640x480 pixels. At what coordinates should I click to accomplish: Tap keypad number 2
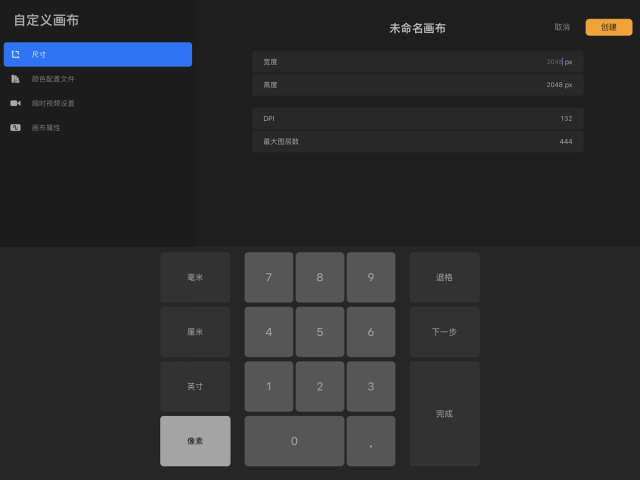[320, 386]
